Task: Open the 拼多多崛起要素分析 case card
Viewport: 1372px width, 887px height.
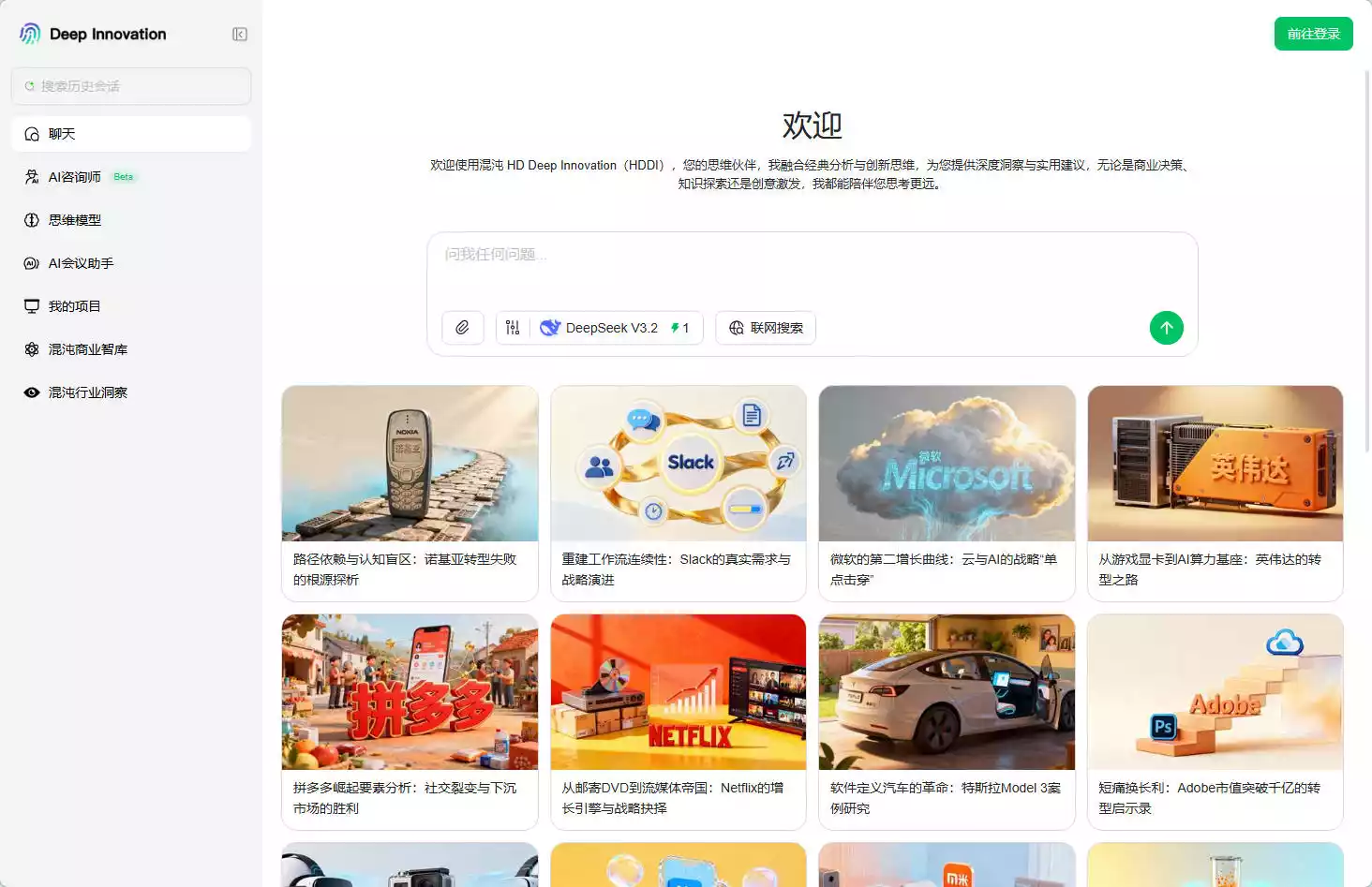Action: point(410,722)
